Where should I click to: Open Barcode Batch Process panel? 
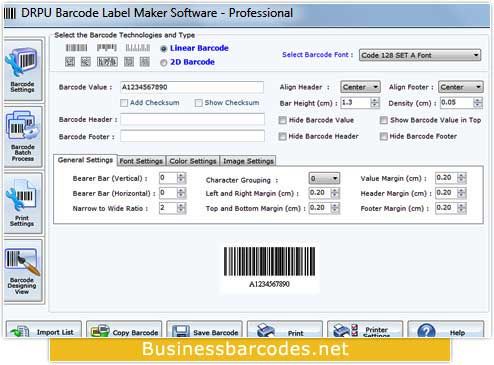[23, 137]
